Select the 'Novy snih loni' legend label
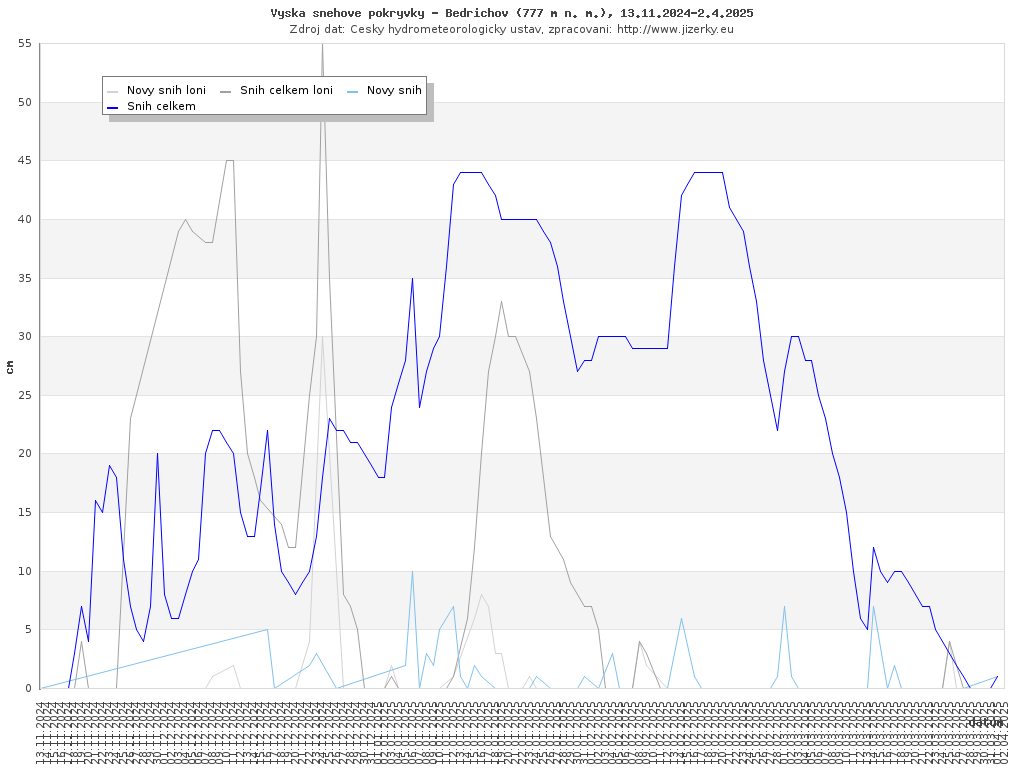Image resolution: width=1024 pixels, height=768 pixels. (166, 91)
